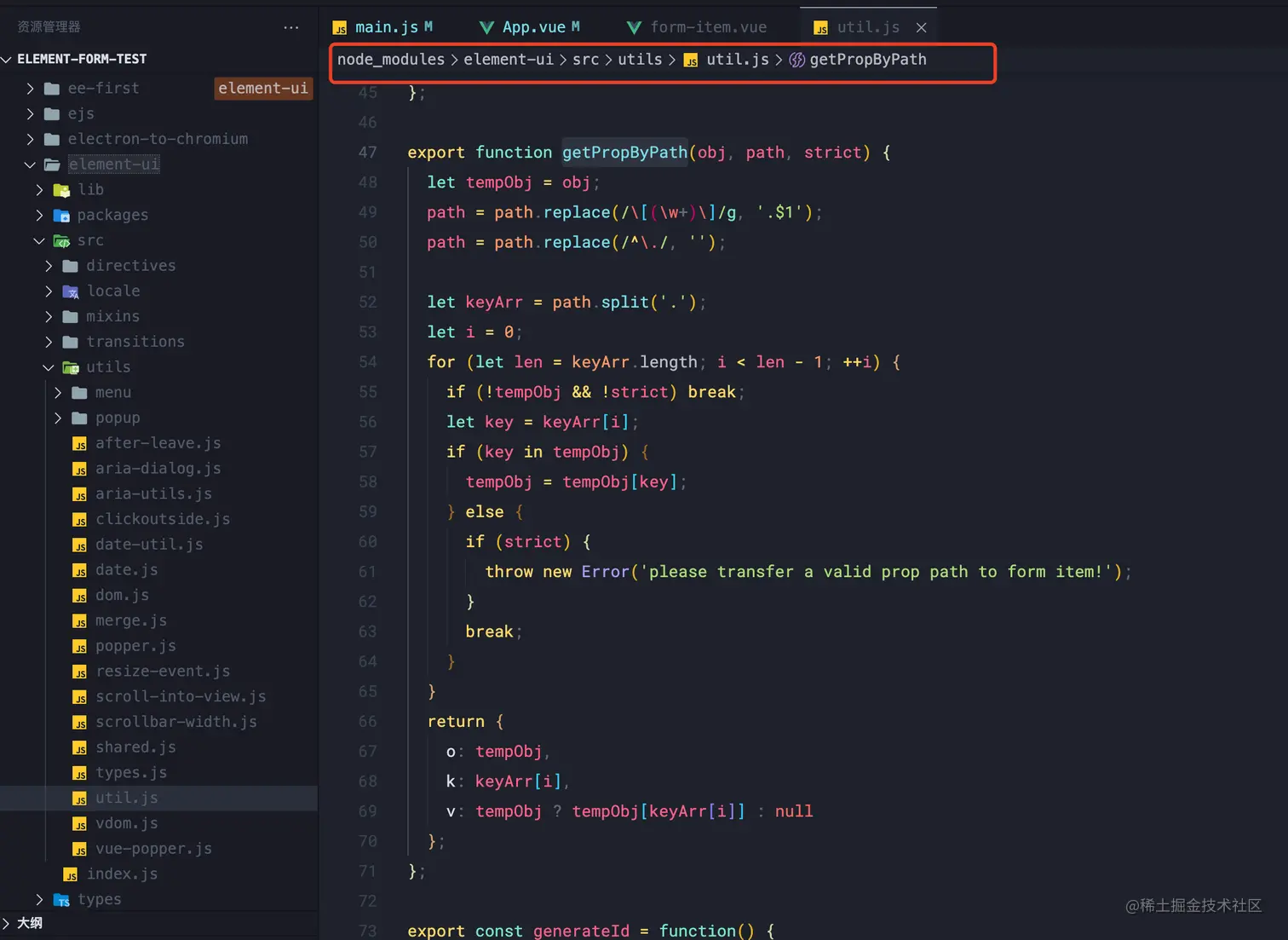Screen dimensions: 1288x940
Task: Expand the 大纲 outline section
Action: (x=6, y=923)
